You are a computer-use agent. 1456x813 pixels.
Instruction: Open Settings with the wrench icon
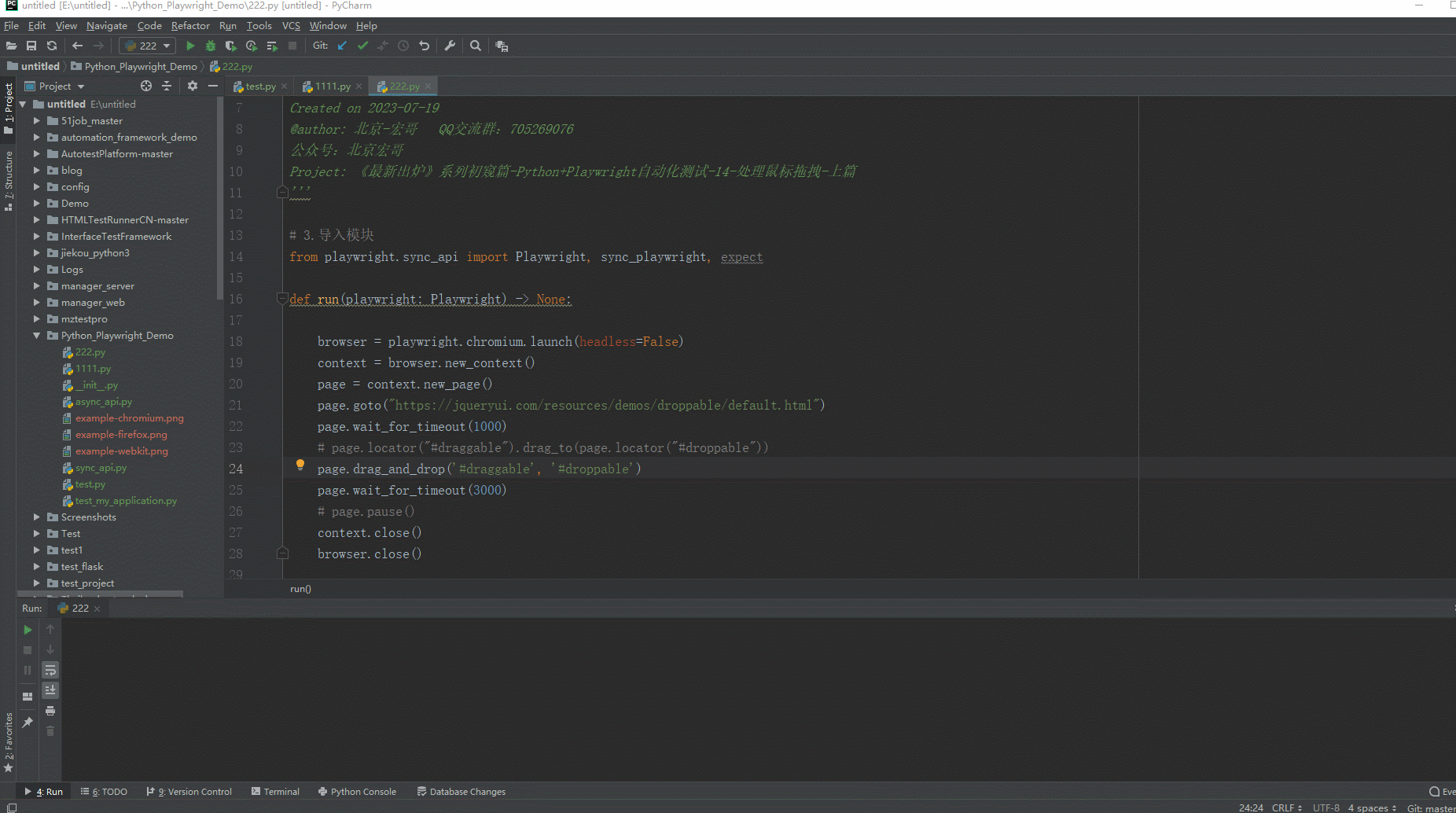pyautogui.click(x=450, y=46)
